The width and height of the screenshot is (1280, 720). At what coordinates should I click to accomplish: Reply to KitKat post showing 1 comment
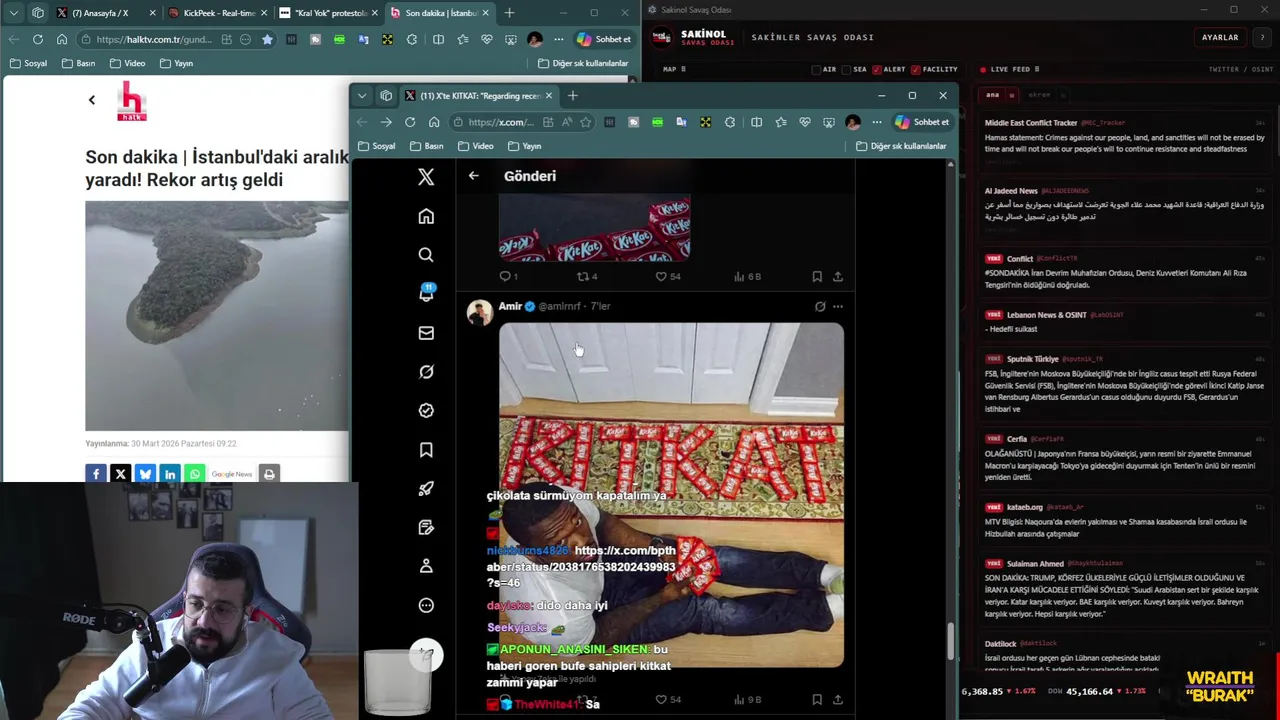click(508, 276)
